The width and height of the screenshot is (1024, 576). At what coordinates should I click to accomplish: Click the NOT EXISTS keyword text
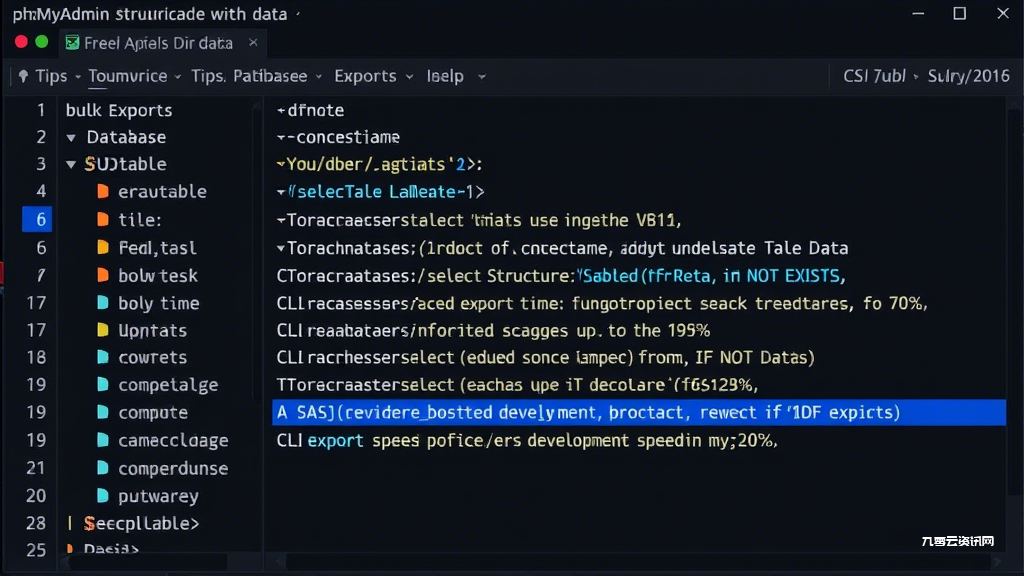point(793,276)
